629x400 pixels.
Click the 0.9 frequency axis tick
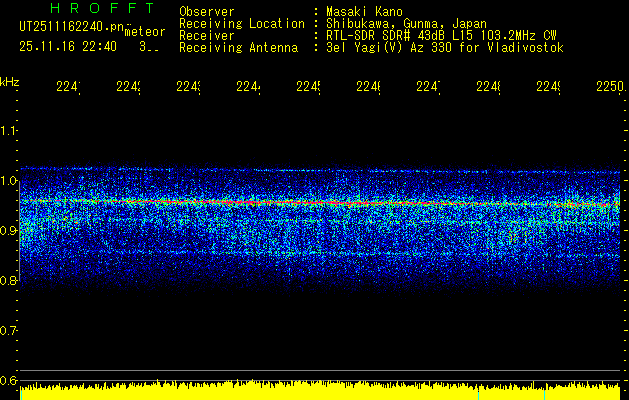pos(9,230)
